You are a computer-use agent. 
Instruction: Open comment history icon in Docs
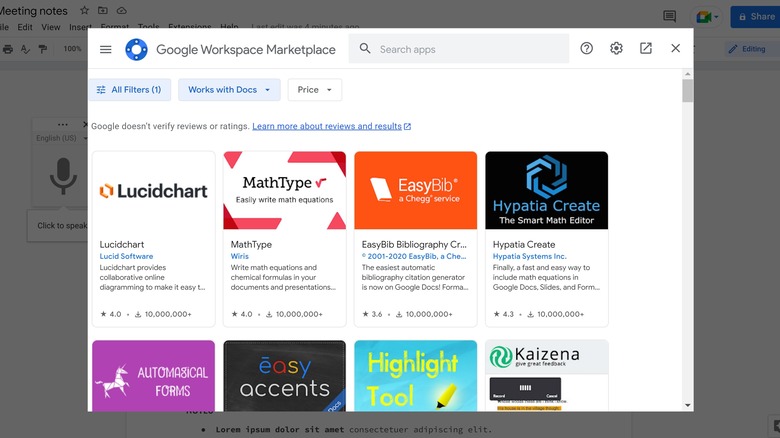[x=669, y=17]
